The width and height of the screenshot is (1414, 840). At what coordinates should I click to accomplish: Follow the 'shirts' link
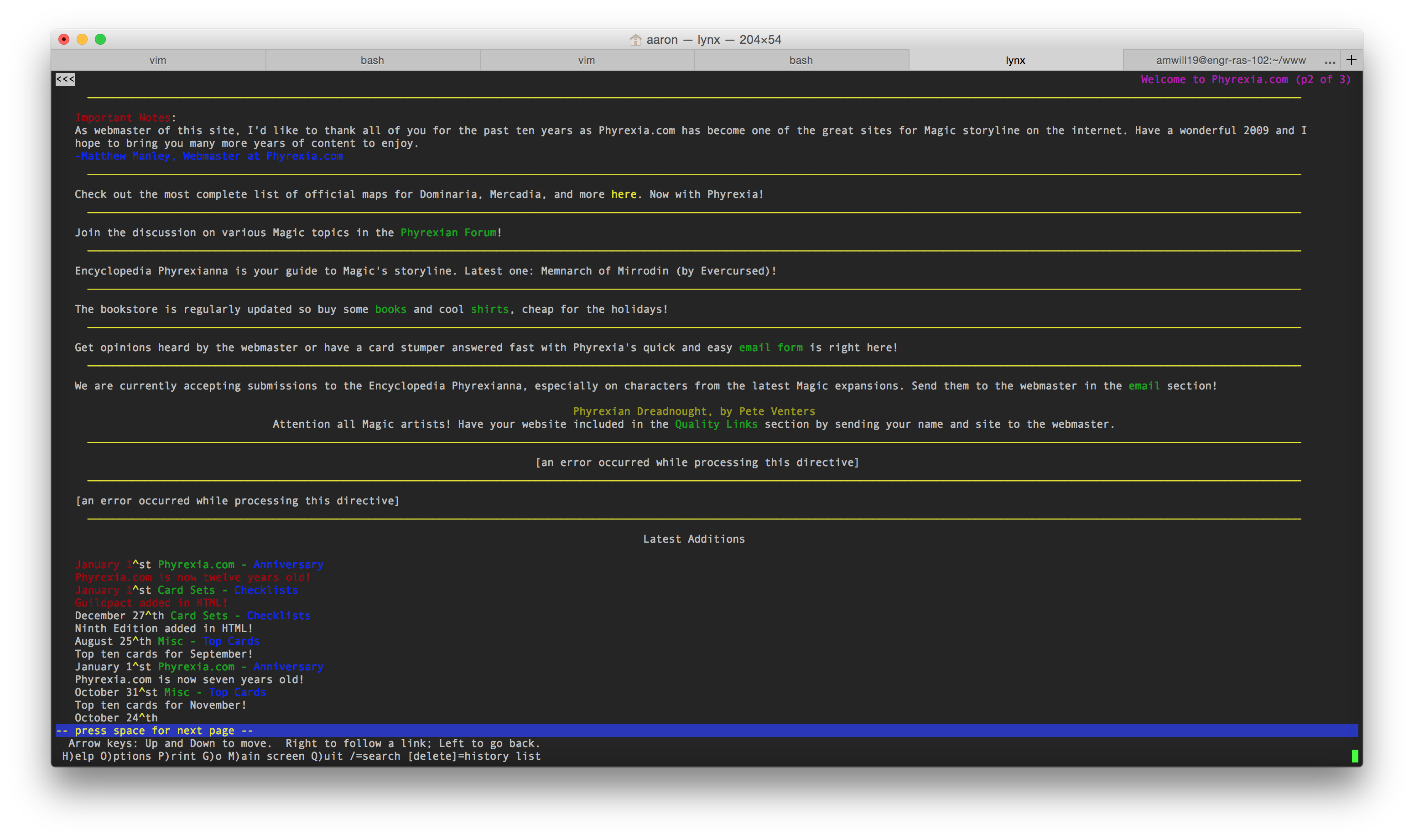[489, 309]
